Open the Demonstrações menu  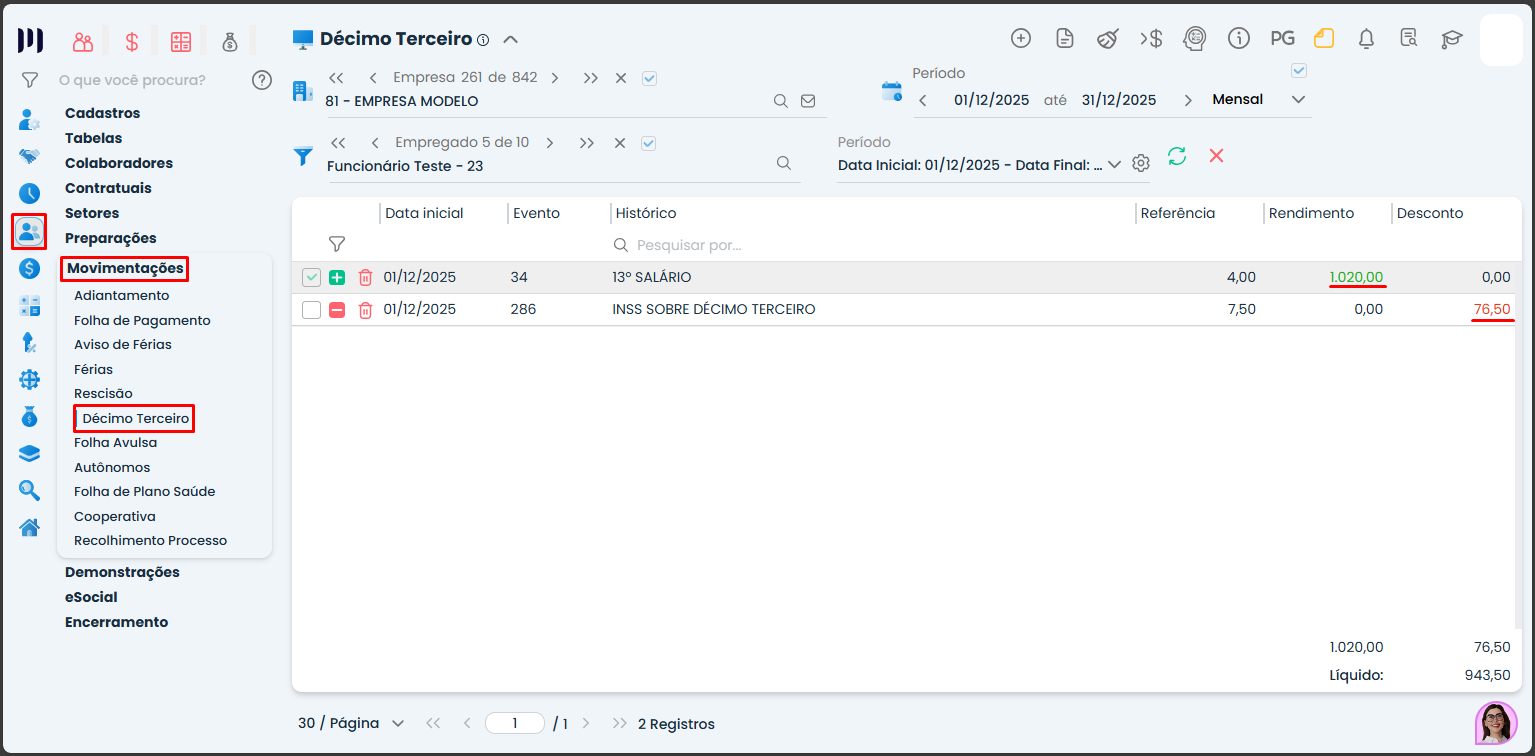(122, 572)
